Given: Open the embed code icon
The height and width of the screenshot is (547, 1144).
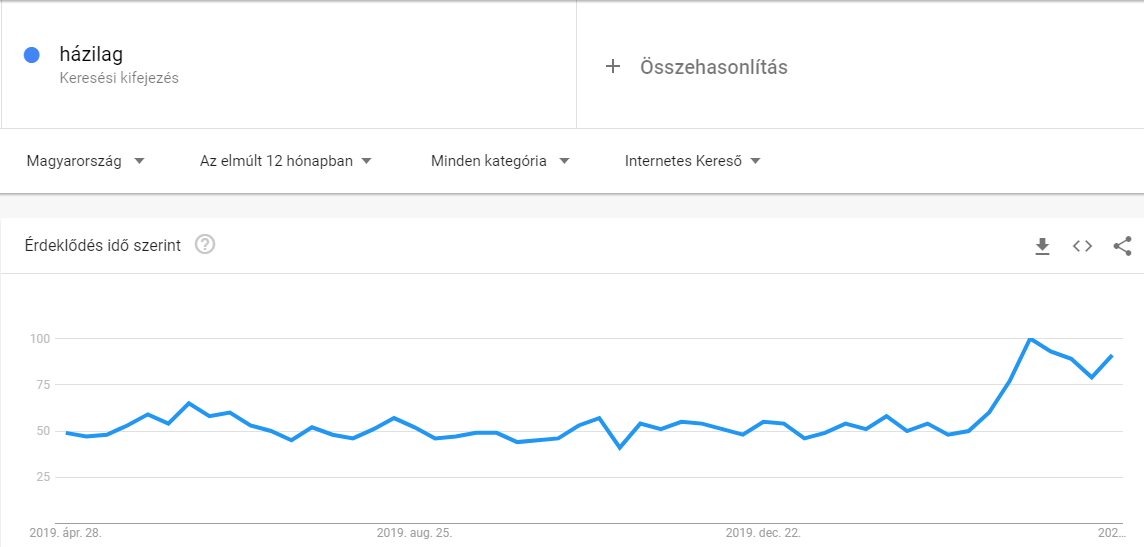Looking at the screenshot, I should click(x=1082, y=246).
